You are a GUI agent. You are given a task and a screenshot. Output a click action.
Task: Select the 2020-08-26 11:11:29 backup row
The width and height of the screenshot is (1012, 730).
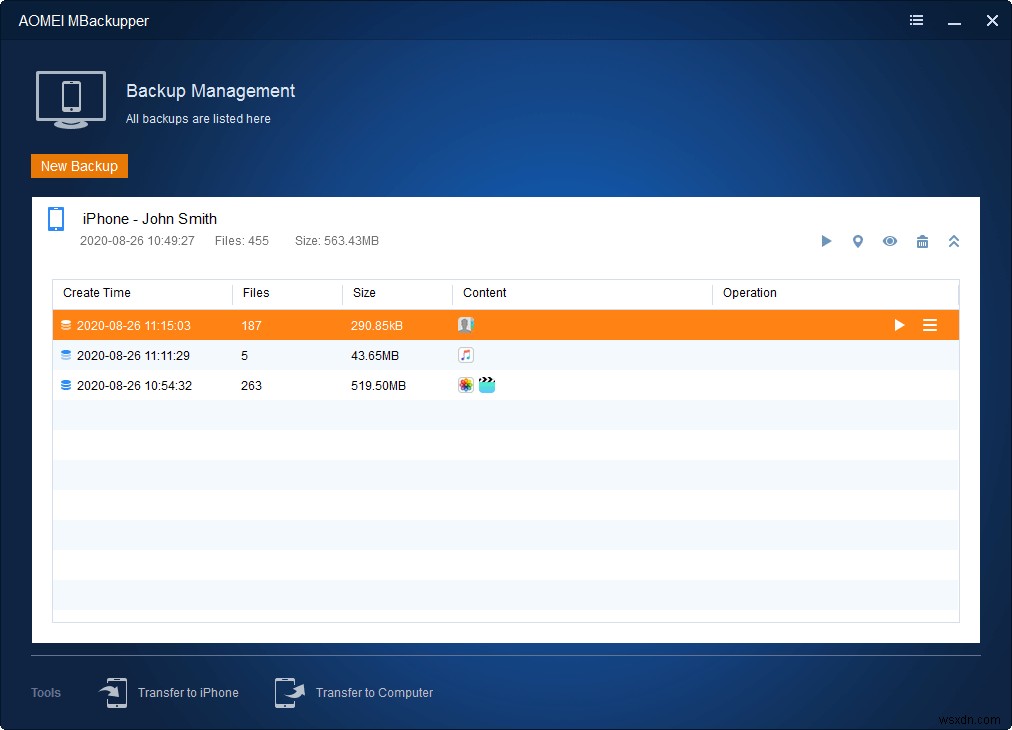[505, 355]
